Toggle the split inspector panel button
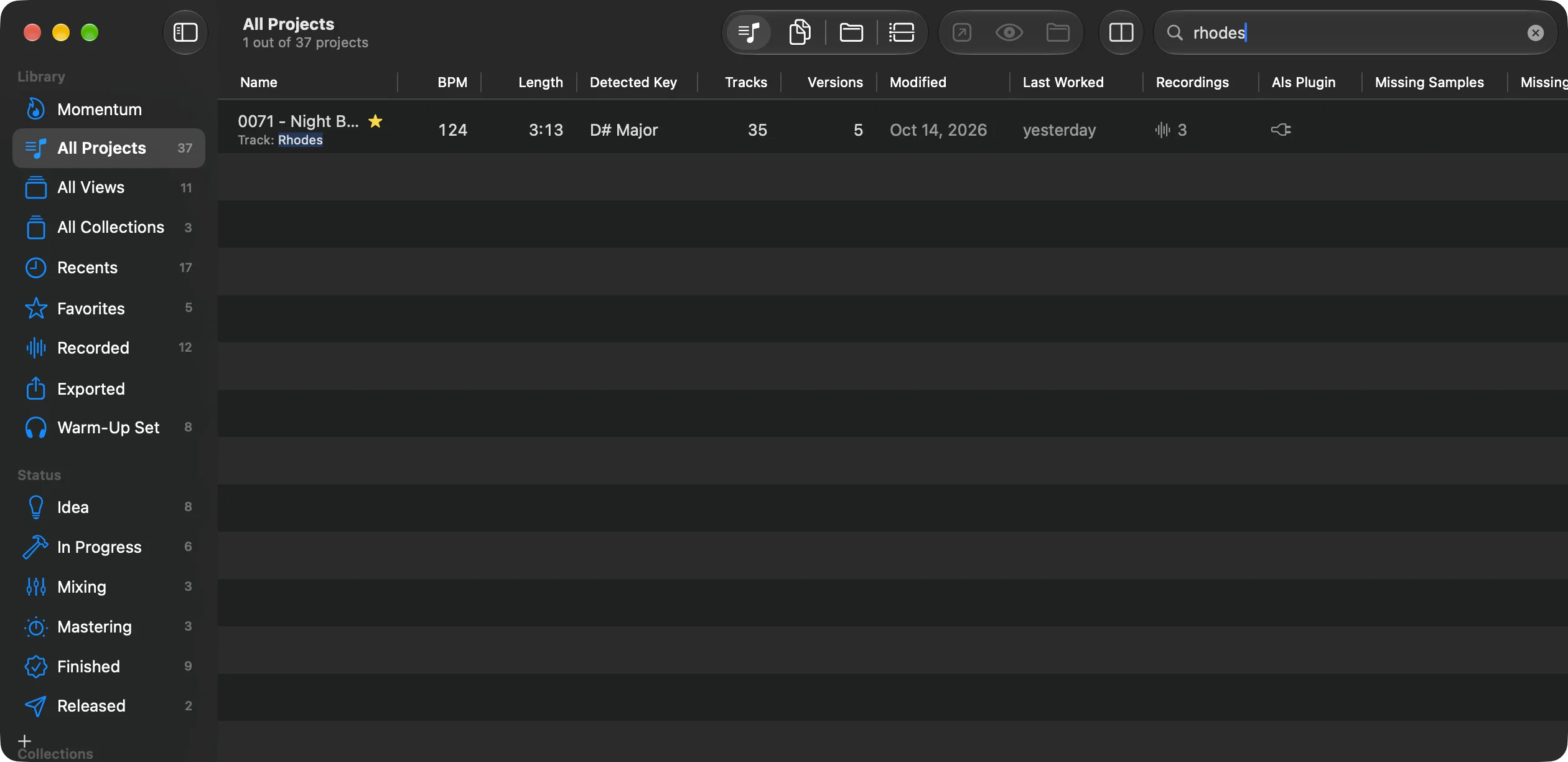Image resolution: width=1568 pixels, height=762 pixels. (1121, 32)
